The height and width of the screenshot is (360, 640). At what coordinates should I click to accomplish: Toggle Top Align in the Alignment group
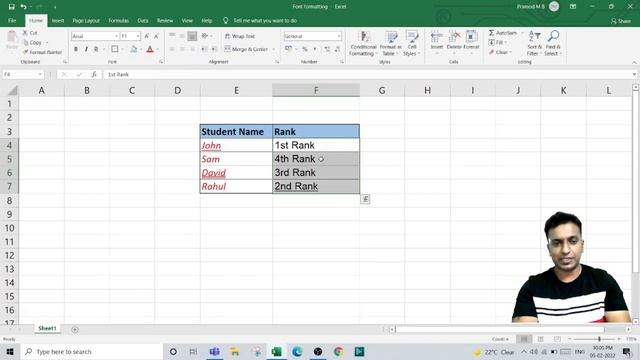(172, 36)
